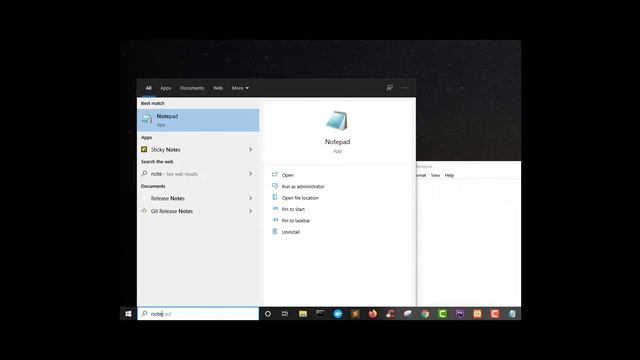Open Chrome from the taskbar
The image size is (640, 360).
tap(425, 314)
